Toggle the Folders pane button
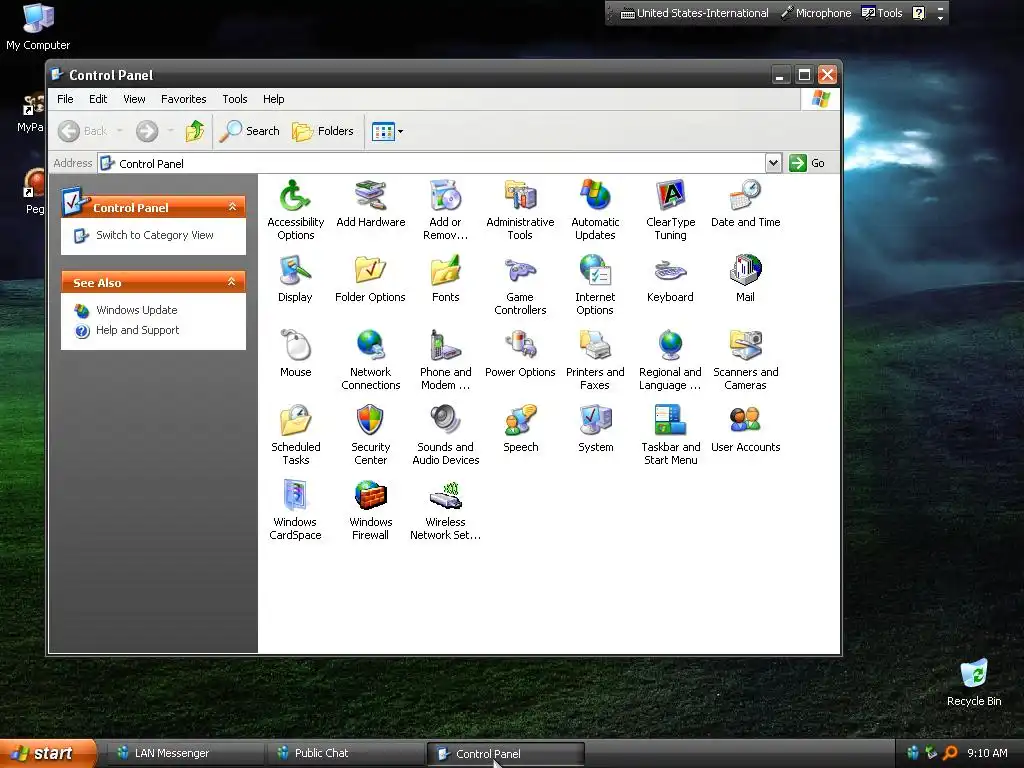 tap(323, 131)
